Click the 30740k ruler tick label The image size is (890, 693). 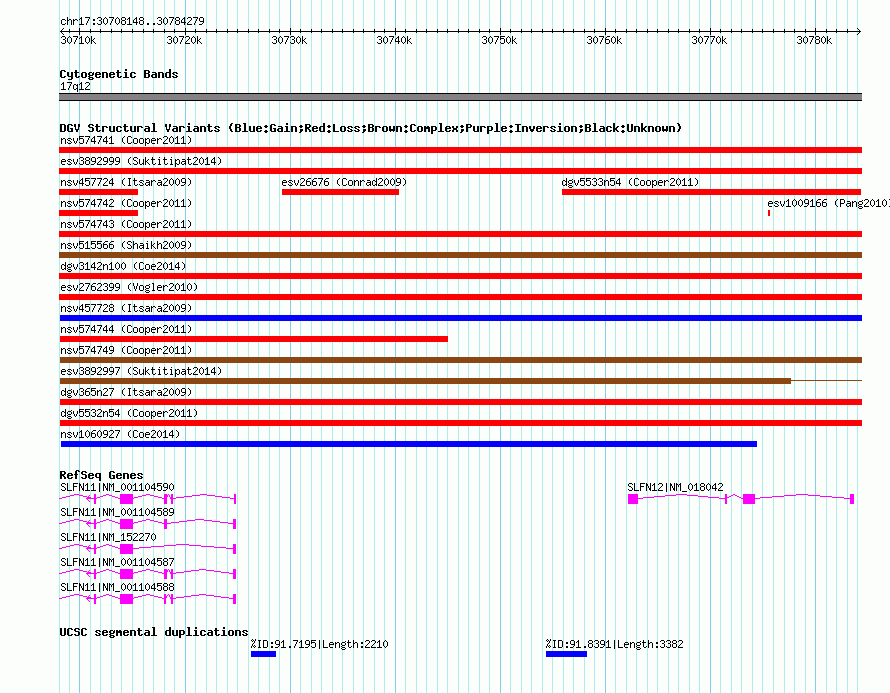(394, 40)
